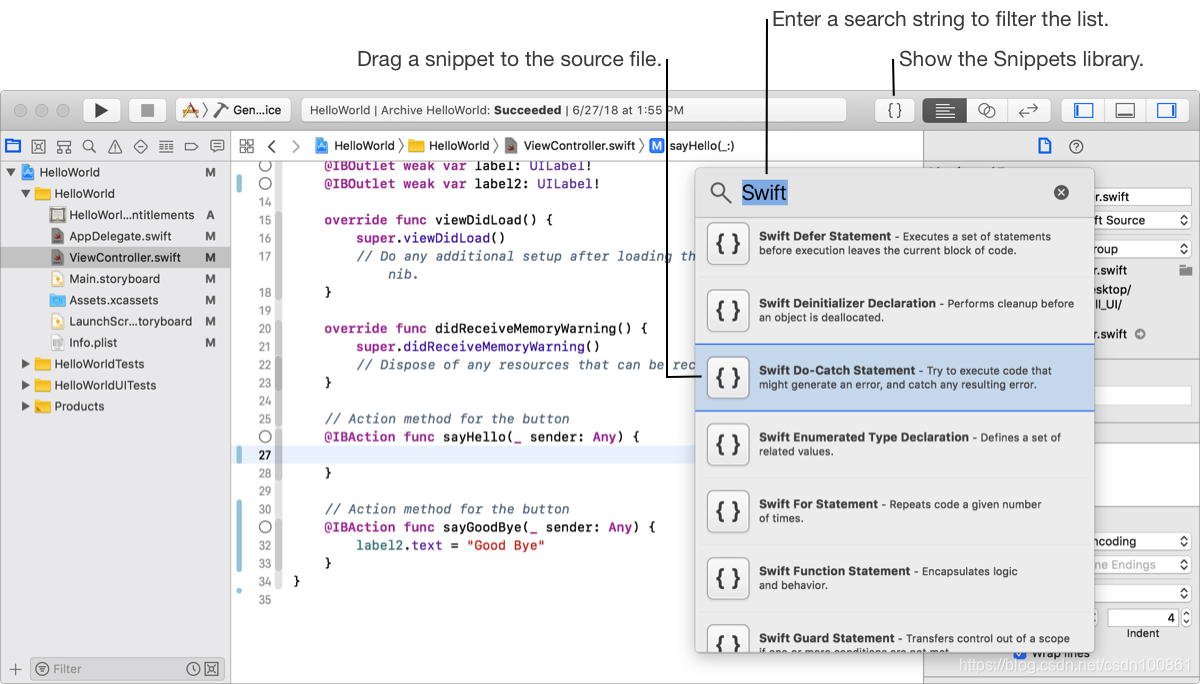The width and height of the screenshot is (1200, 684).
Task: Select the Swift For Statement snippet
Action: tap(894, 512)
